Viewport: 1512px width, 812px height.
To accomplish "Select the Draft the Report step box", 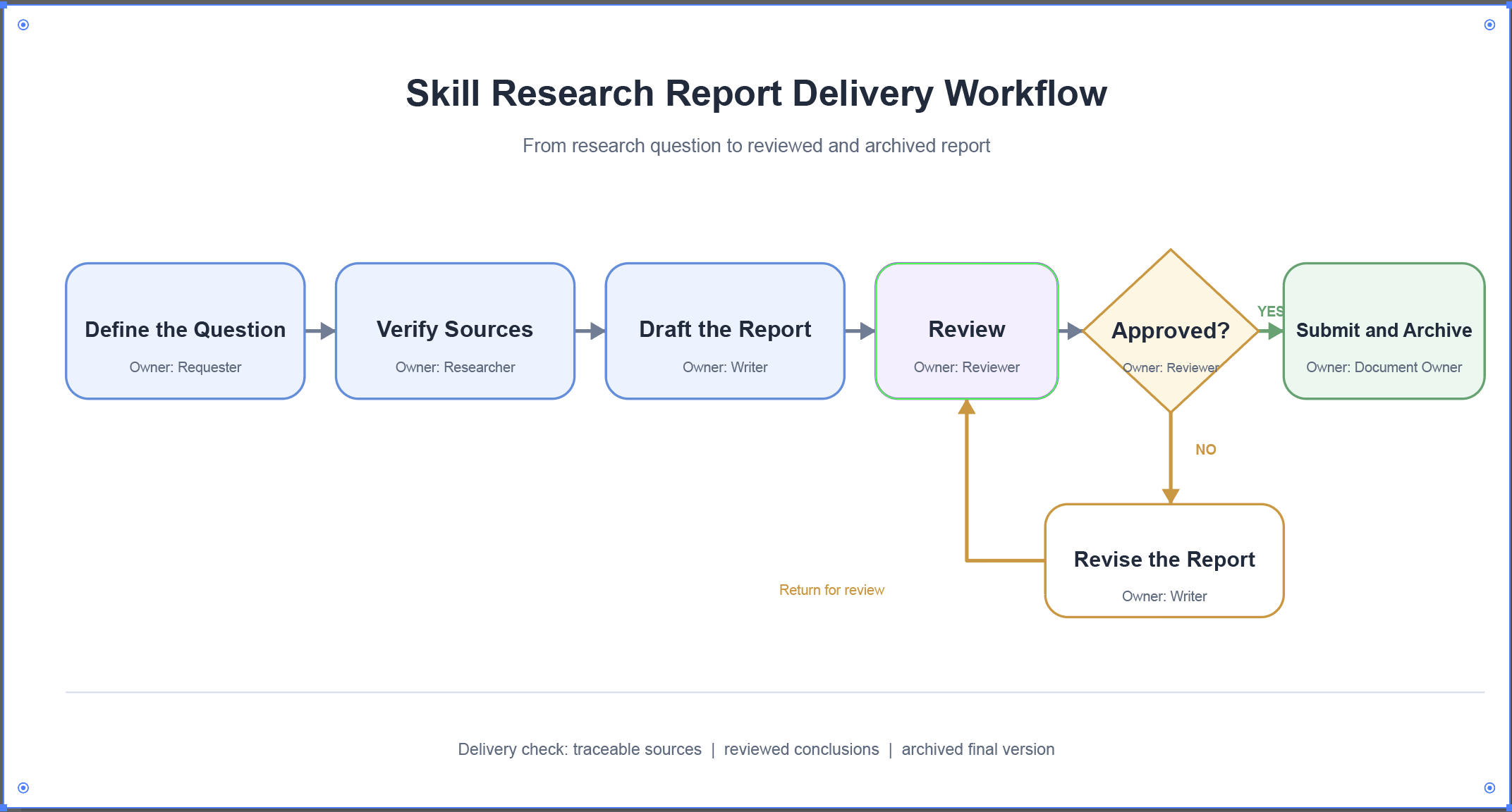I will pyautogui.click(x=725, y=331).
